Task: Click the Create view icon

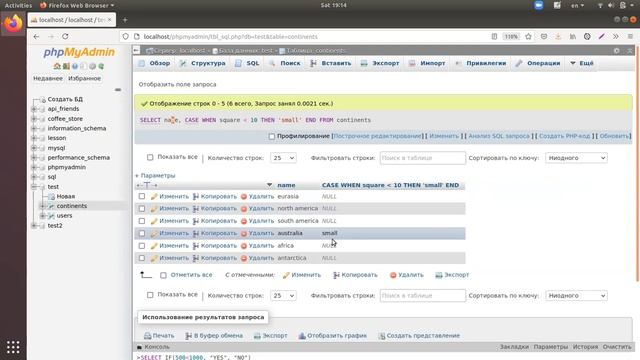Action: pos(382,336)
